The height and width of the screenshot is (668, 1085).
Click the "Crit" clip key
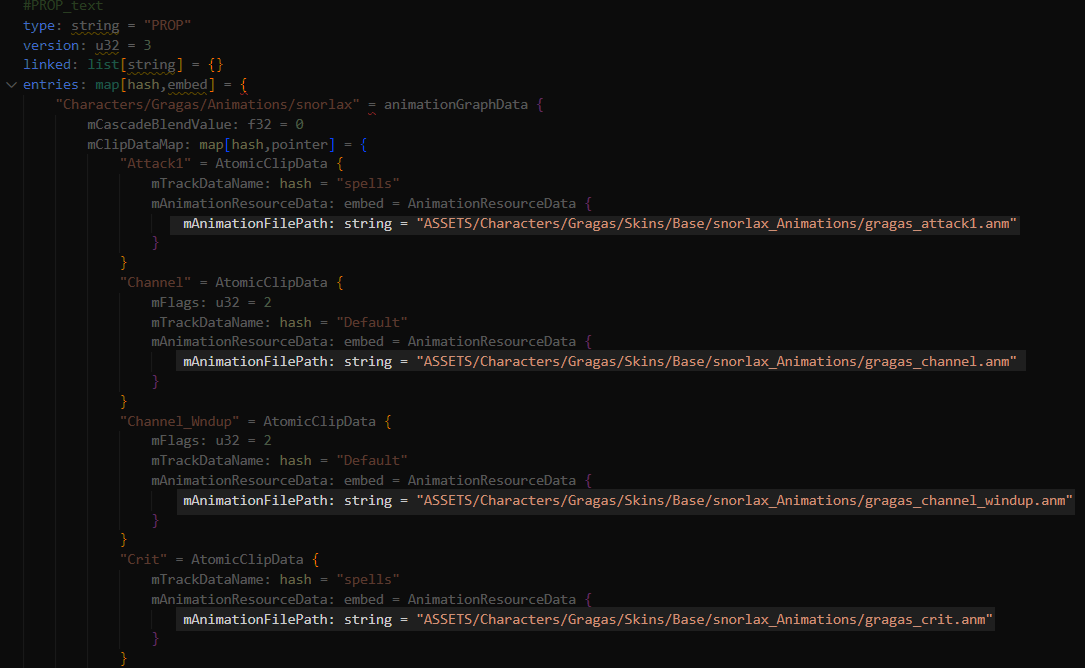pyautogui.click(x=143, y=560)
